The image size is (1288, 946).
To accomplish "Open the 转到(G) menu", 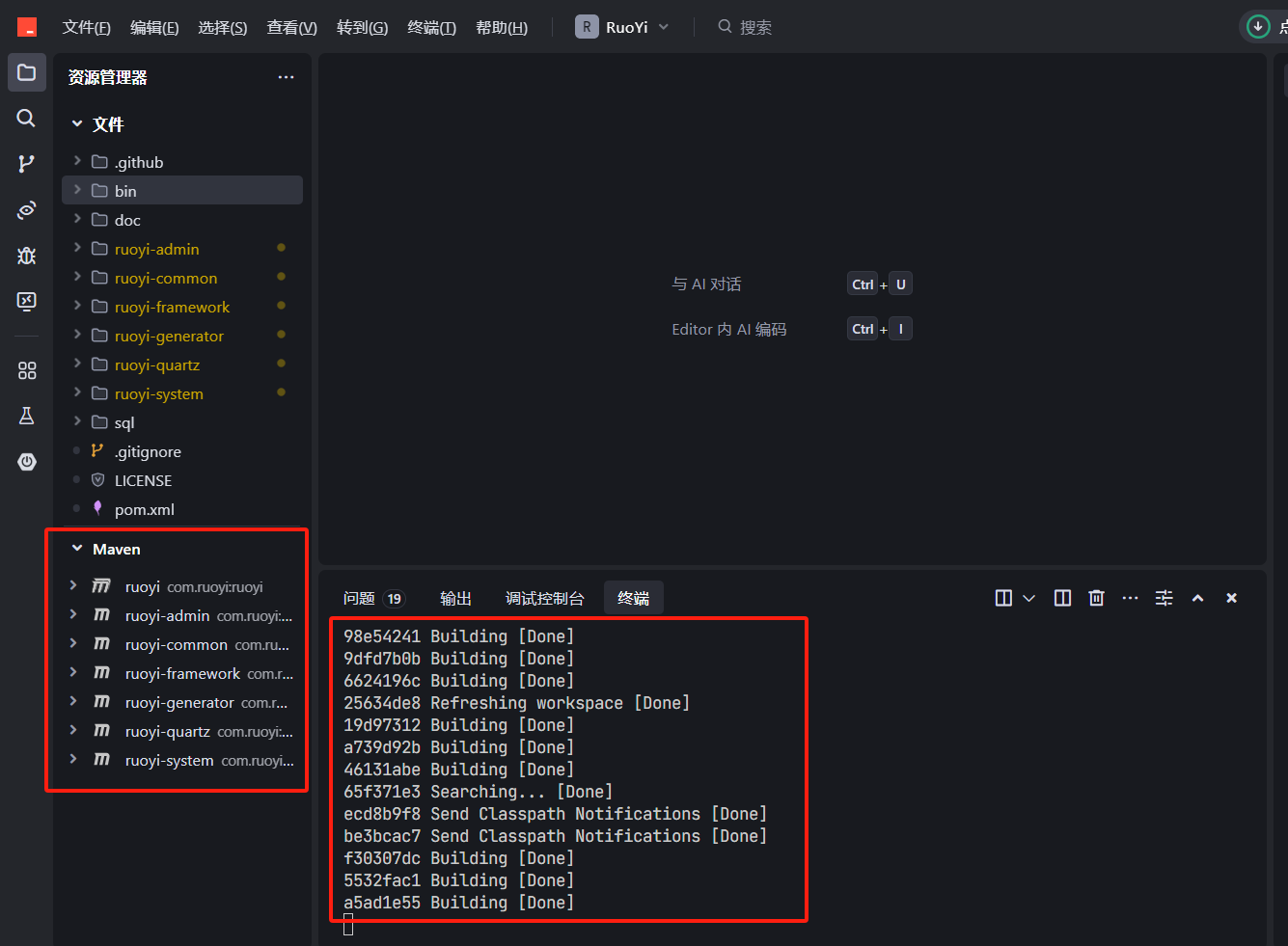I will pyautogui.click(x=363, y=27).
